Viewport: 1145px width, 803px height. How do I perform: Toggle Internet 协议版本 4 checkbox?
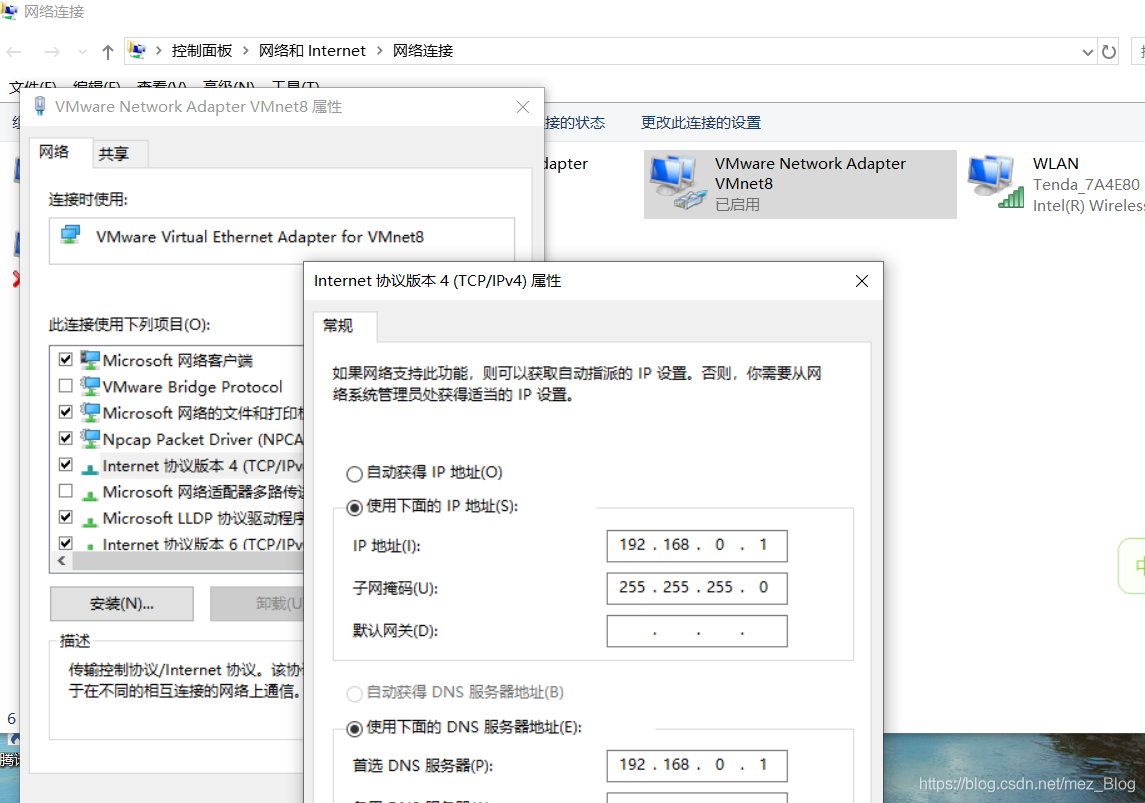click(66, 464)
